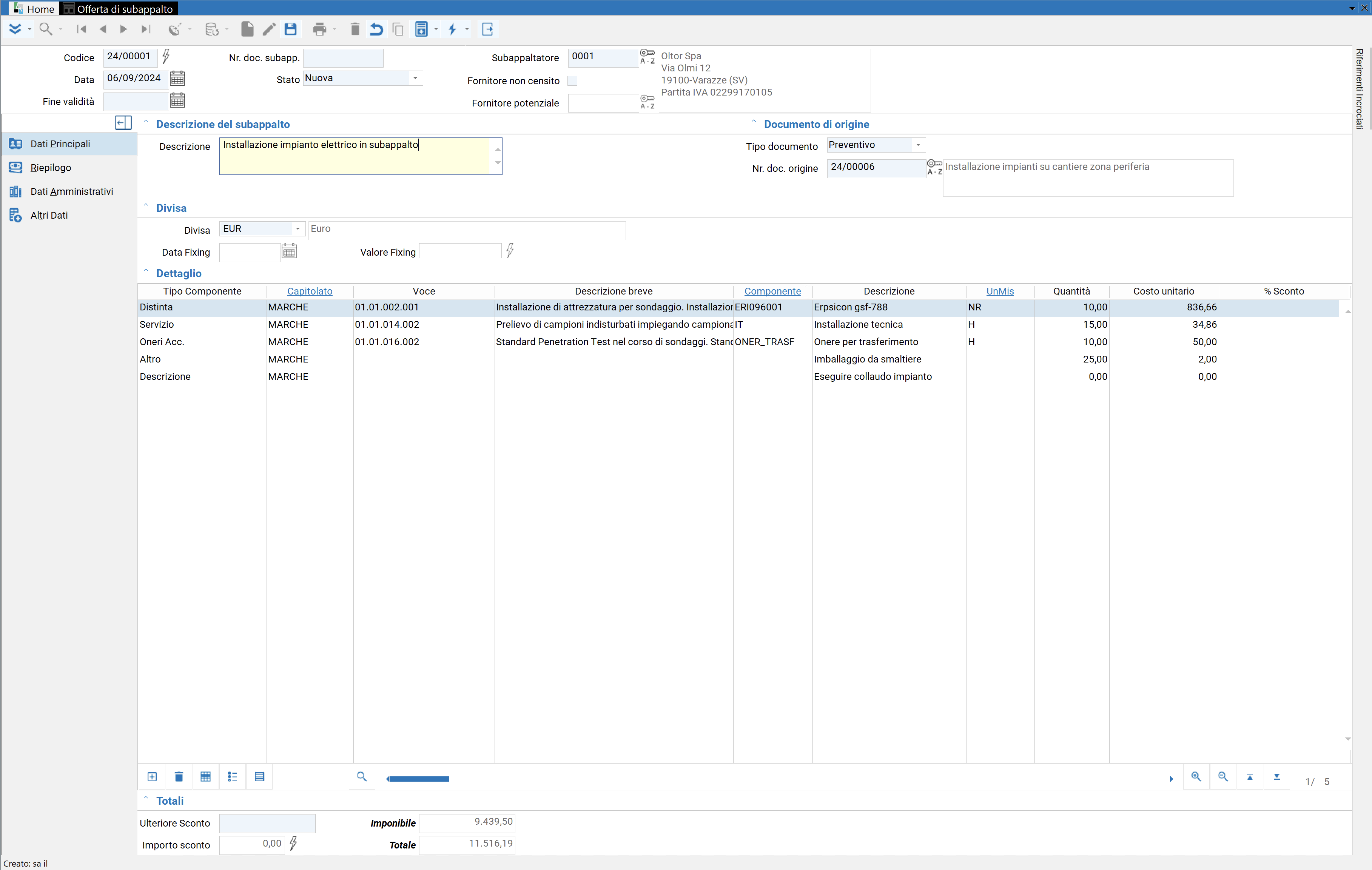The height and width of the screenshot is (870, 1372).
Task: Zoom in on detail grid
Action: pos(1196,777)
